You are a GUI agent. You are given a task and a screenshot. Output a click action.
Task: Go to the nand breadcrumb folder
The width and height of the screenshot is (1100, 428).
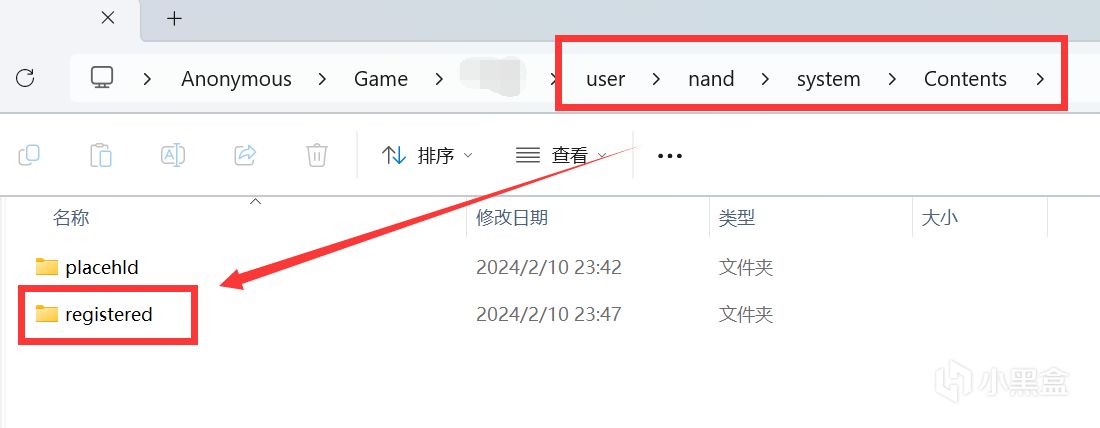(711, 79)
